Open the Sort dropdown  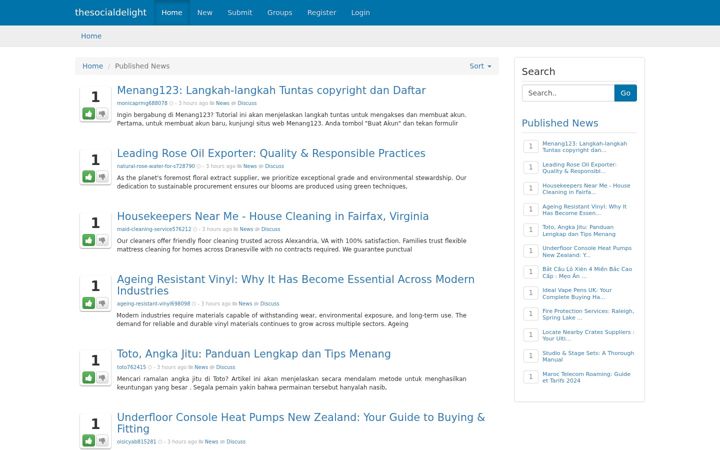(480, 66)
